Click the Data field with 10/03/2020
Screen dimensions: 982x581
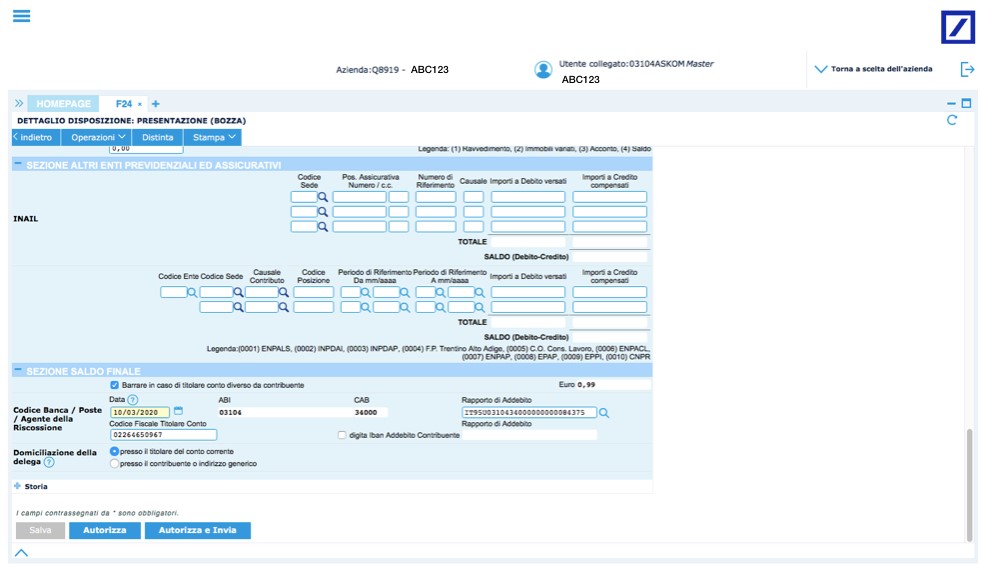140,413
